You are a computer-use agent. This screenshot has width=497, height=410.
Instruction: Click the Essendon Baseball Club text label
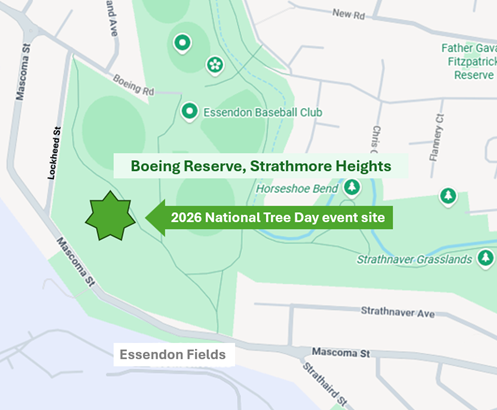[263, 112]
